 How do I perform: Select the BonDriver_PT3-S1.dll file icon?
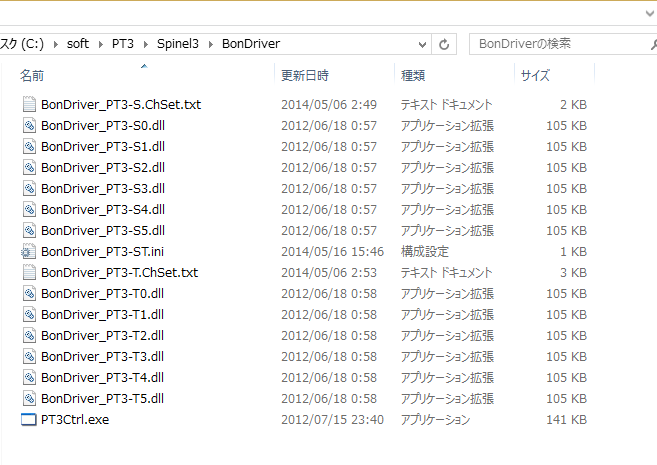pos(29,146)
